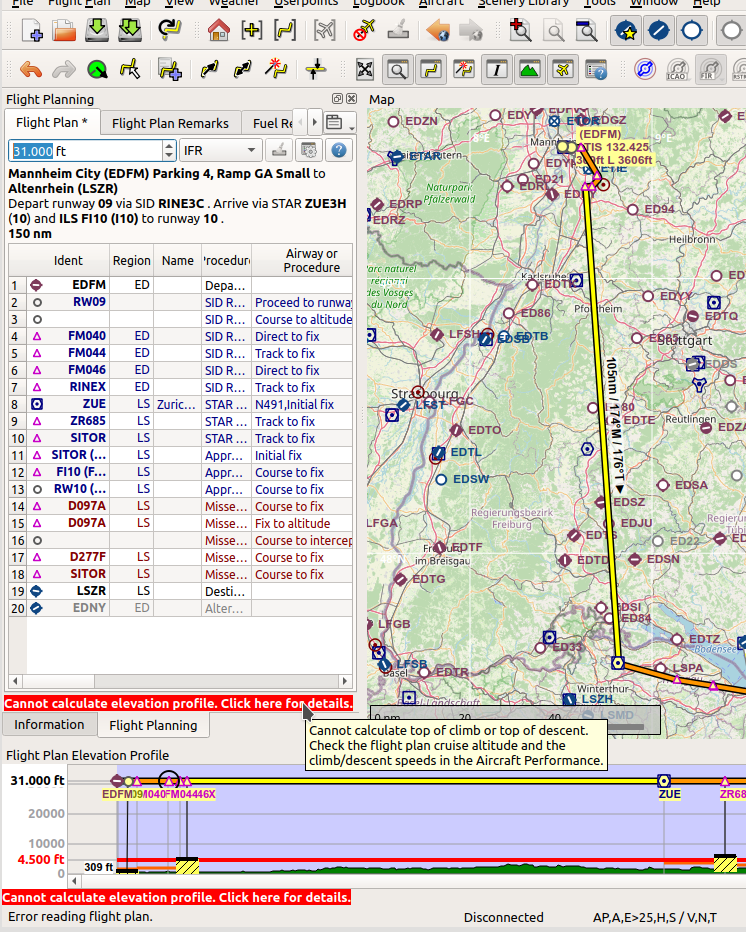Image resolution: width=746 pixels, height=932 pixels.
Task: Toggle the elevation profile dock window
Action: pos(530,70)
